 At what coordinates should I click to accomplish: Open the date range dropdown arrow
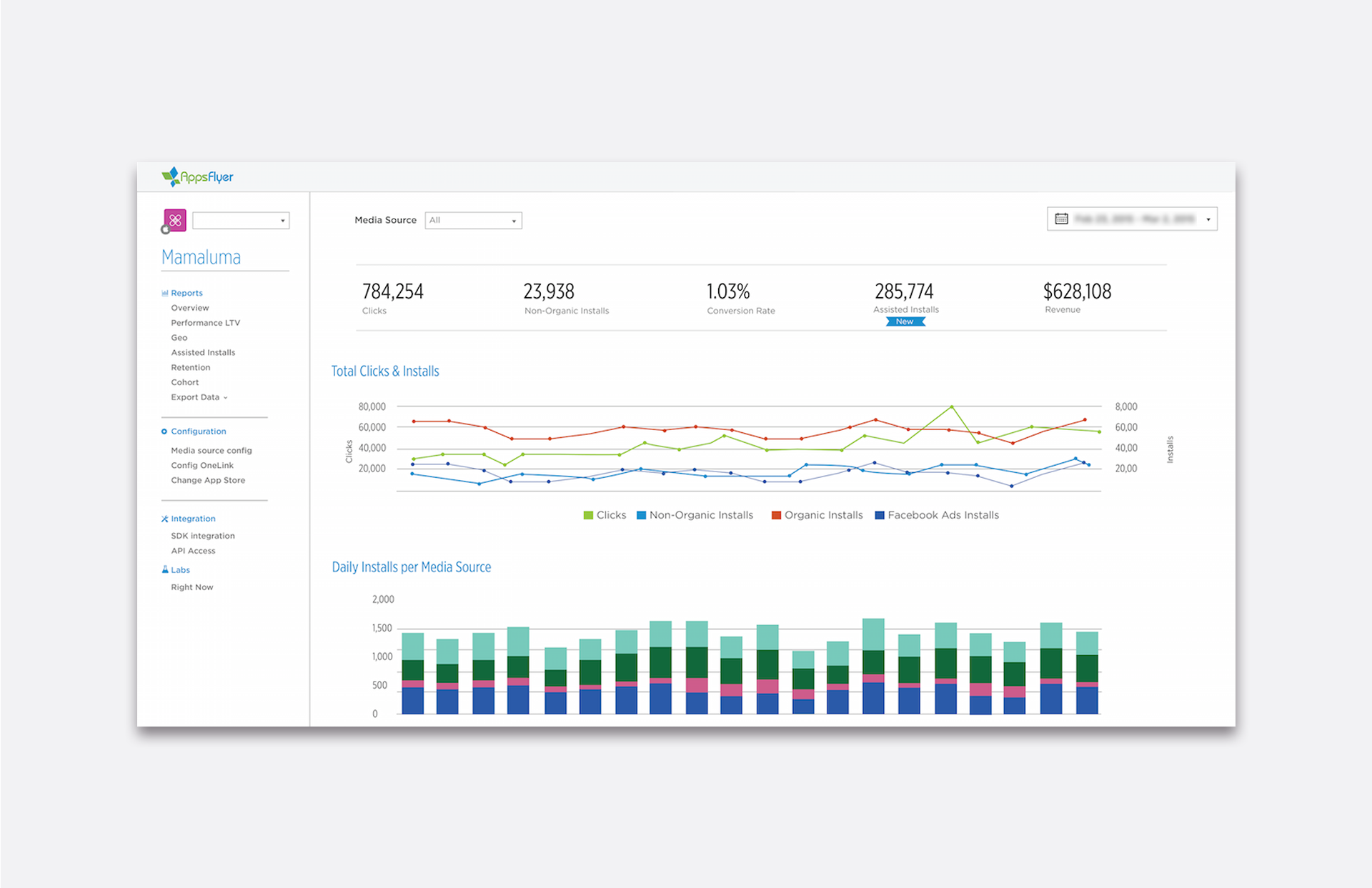[1208, 219]
